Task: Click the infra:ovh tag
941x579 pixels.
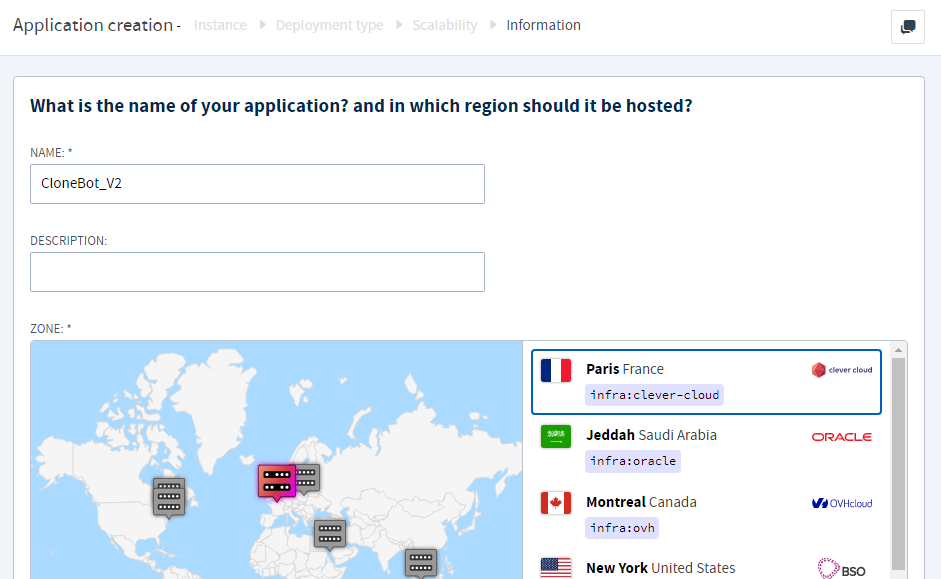Action: [x=622, y=527]
